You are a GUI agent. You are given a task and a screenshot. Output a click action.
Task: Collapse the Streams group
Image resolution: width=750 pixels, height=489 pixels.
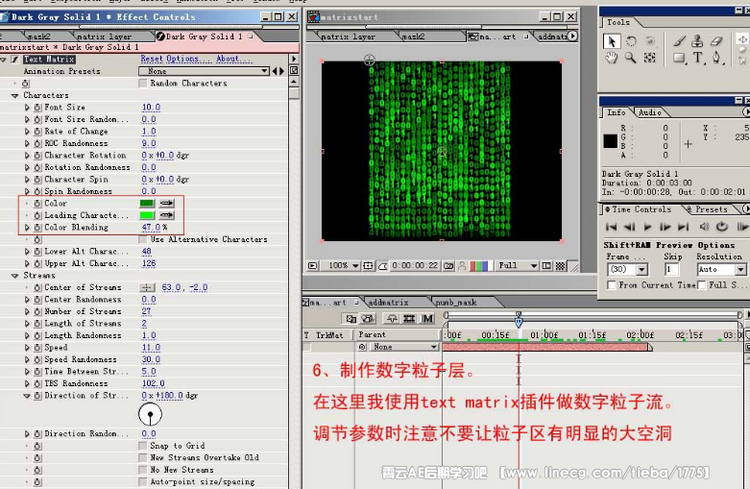pyautogui.click(x=14, y=276)
